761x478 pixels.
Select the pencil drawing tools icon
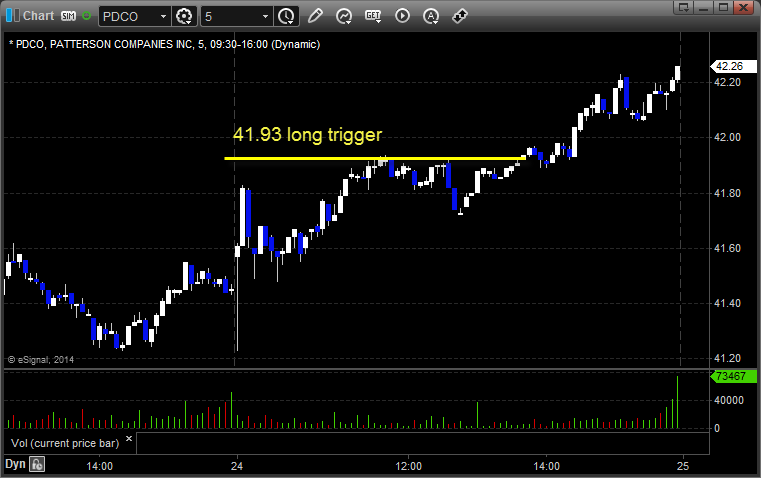click(x=315, y=16)
